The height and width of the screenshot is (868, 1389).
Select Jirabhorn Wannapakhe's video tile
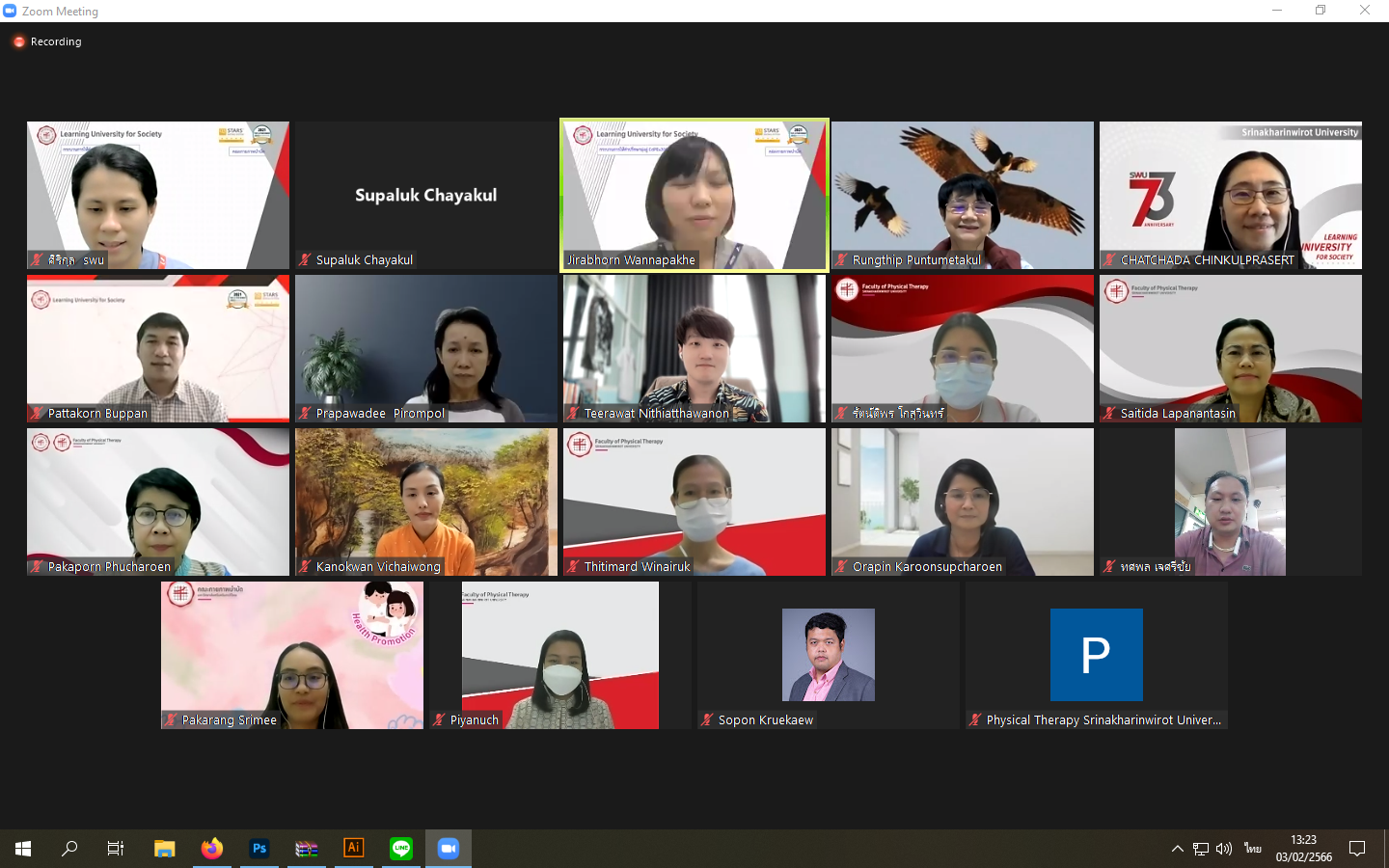click(x=694, y=193)
